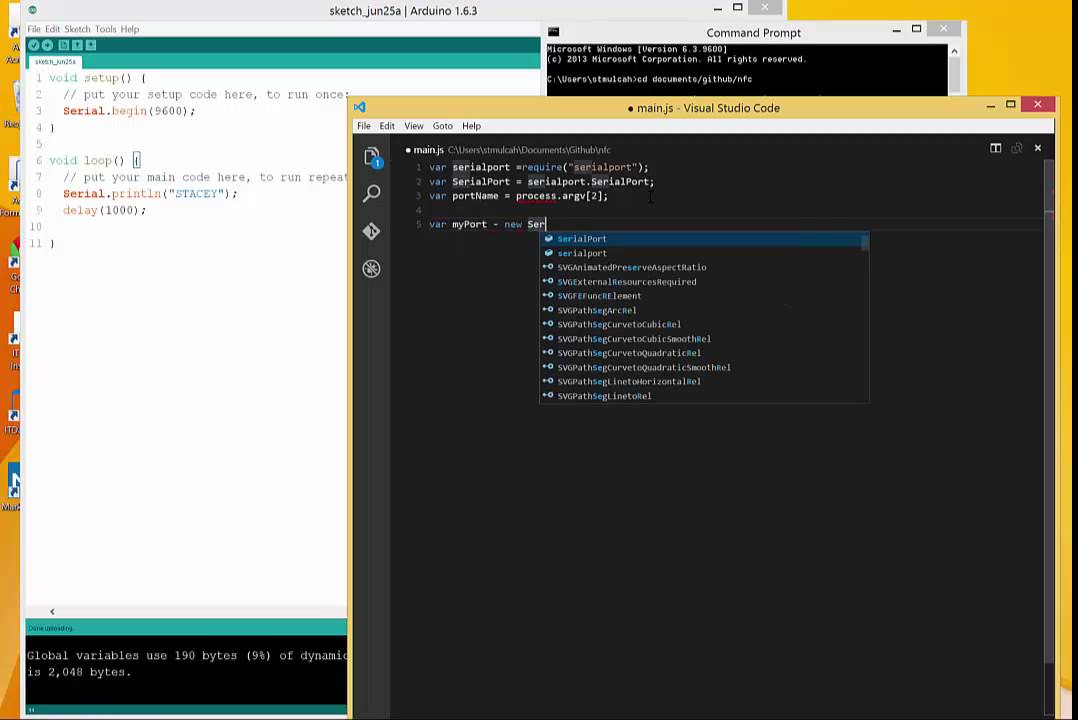Viewport: 1078px width, 720px height.
Task: Choose SVGPathSegCurvetoQuadraticRel suggestion
Action: (x=703, y=353)
